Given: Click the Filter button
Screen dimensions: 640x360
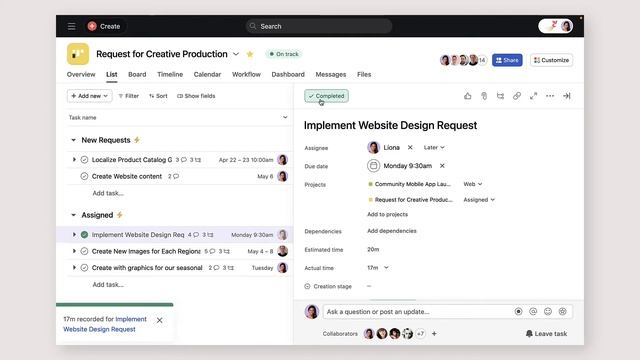Looking at the screenshot, I should pos(129,96).
